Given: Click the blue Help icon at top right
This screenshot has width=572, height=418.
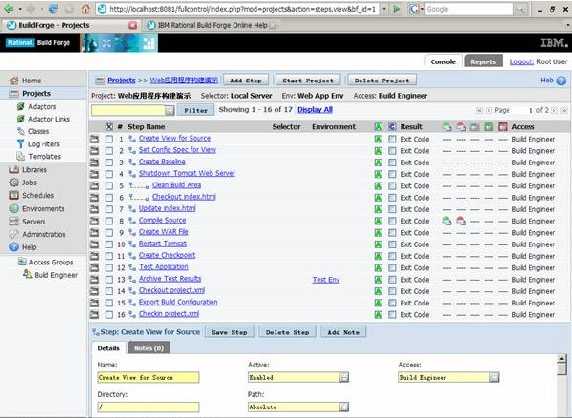Looking at the screenshot, I should (561, 81).
